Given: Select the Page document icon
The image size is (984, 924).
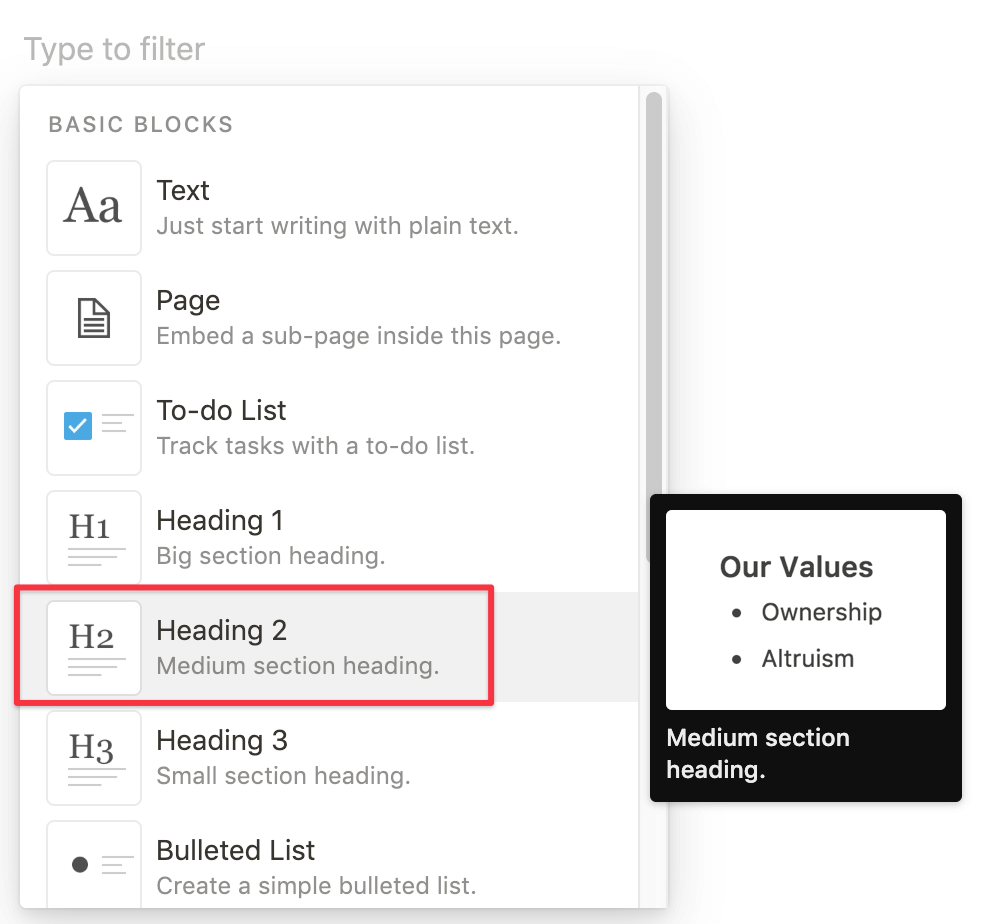Looking at the screenshot, I should pos(94,318).
